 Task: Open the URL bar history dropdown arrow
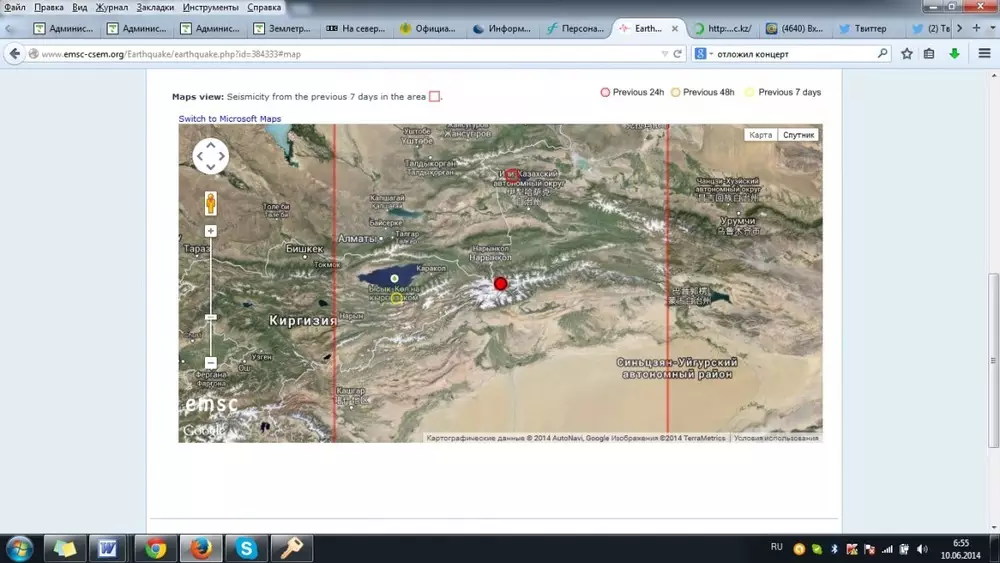(x=662, y=53)
